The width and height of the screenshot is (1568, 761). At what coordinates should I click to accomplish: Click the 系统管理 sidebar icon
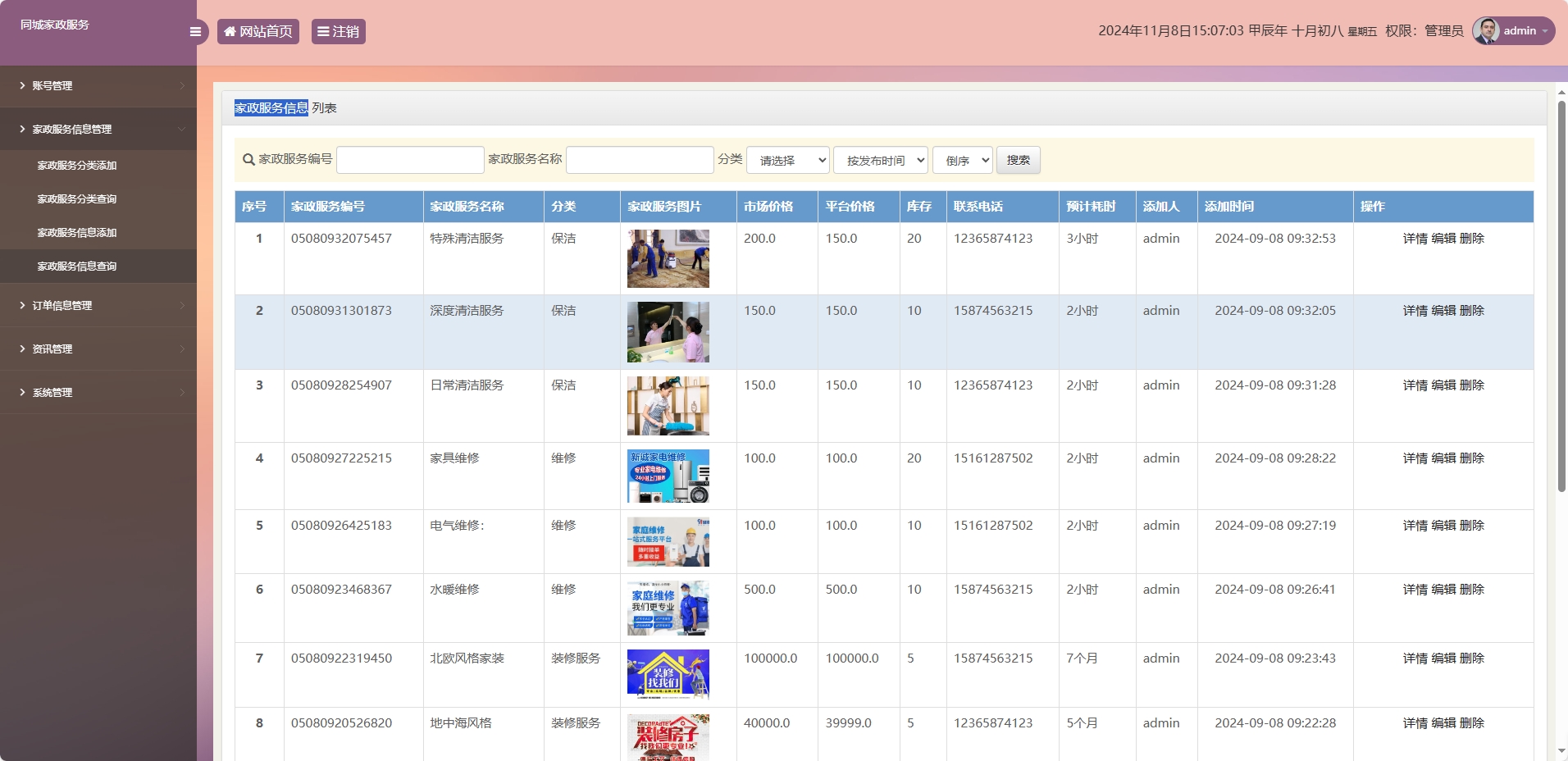point(22,392)
